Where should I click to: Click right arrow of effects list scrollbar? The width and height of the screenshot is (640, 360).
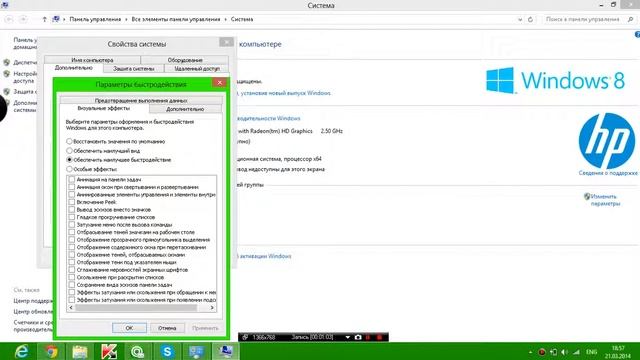(x=212, y=308)
